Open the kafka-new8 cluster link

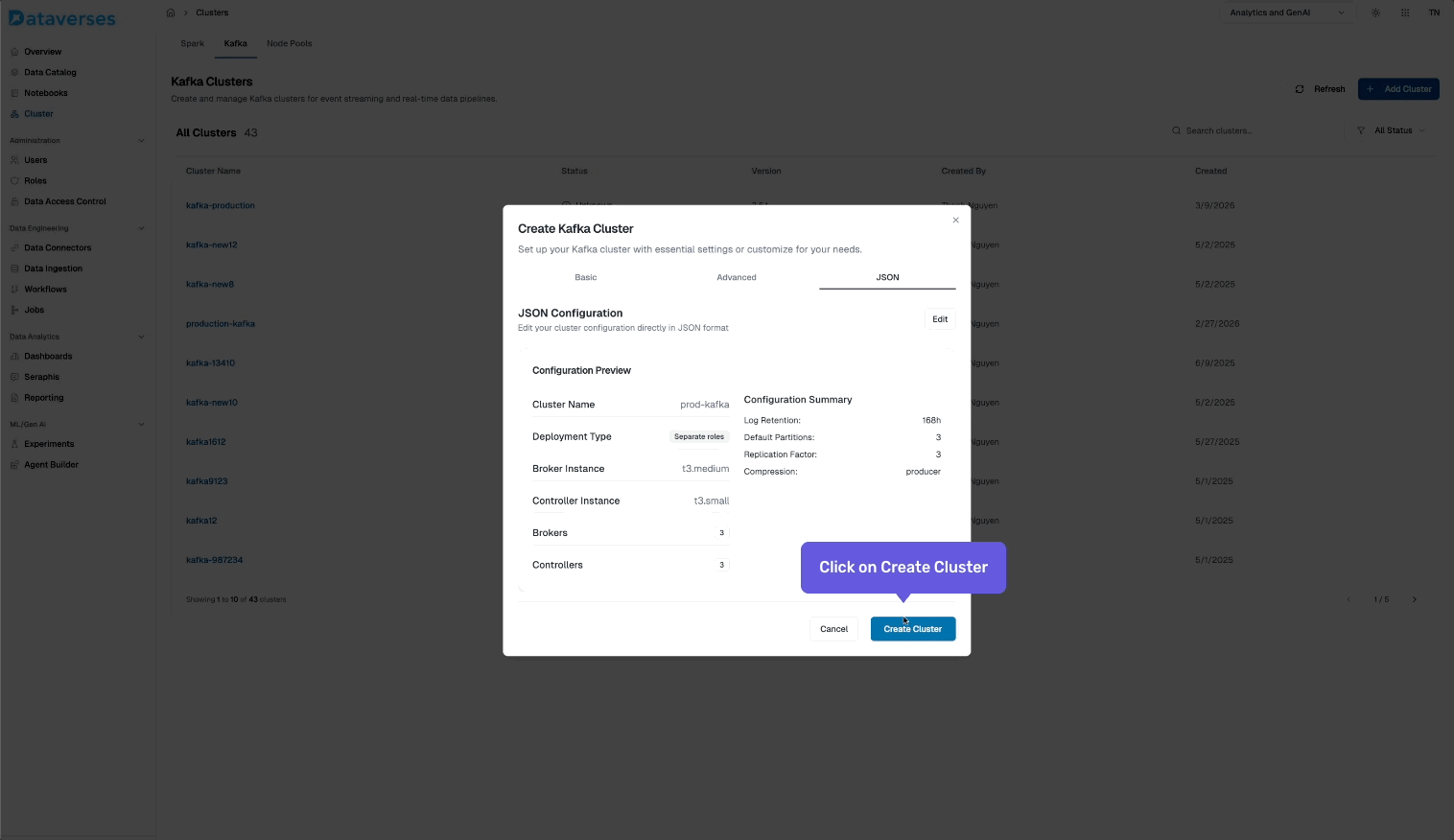210,284
